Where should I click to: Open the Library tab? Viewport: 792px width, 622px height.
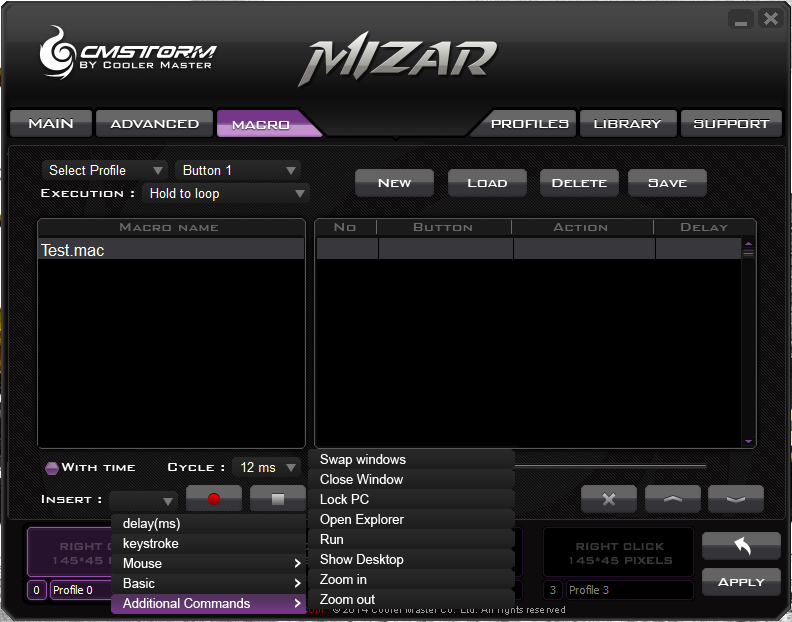pyautogui.click(x=627, y=124)
